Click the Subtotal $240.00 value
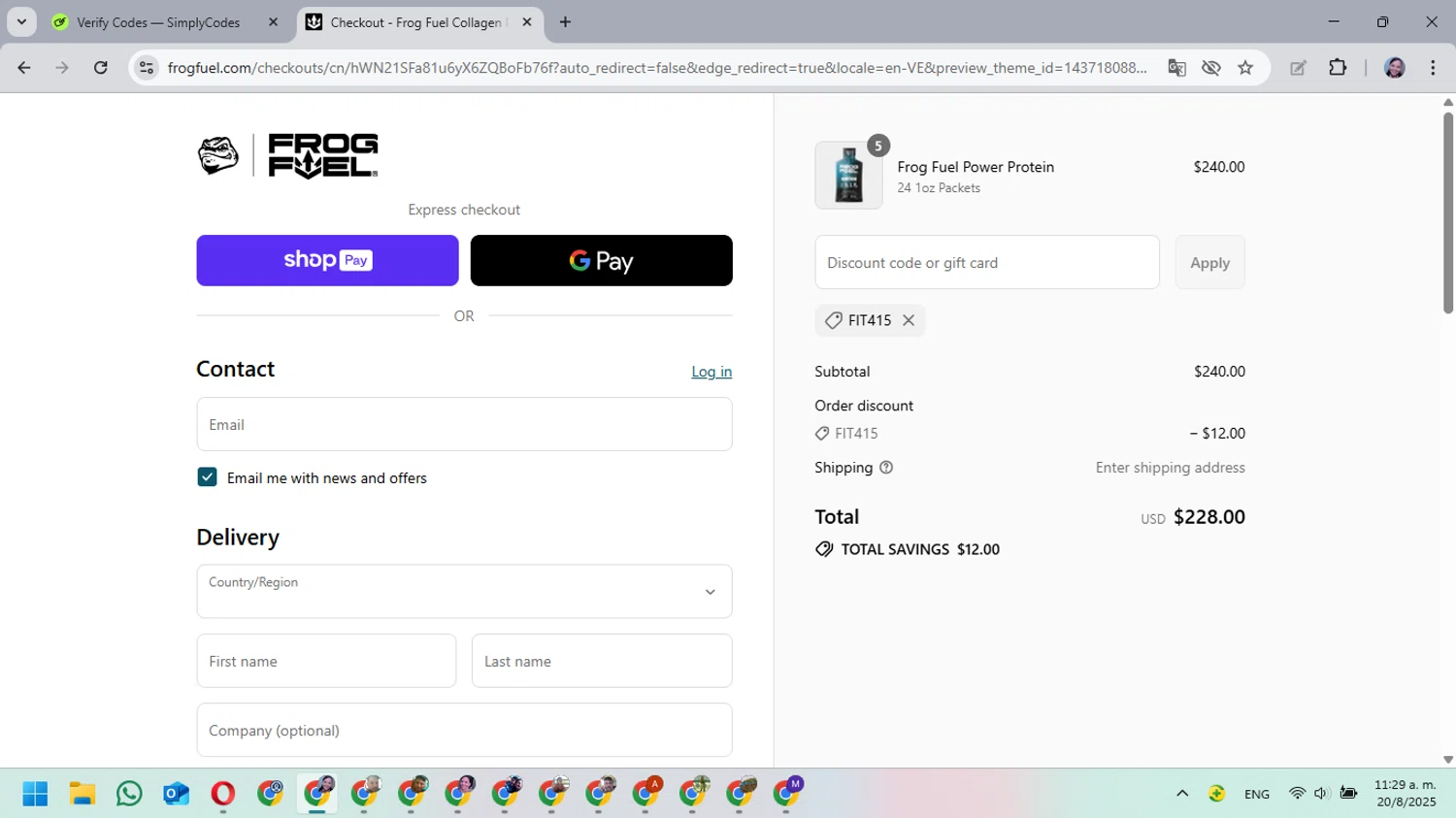Screen dimensions: 1456x818 pos(1219,372)
